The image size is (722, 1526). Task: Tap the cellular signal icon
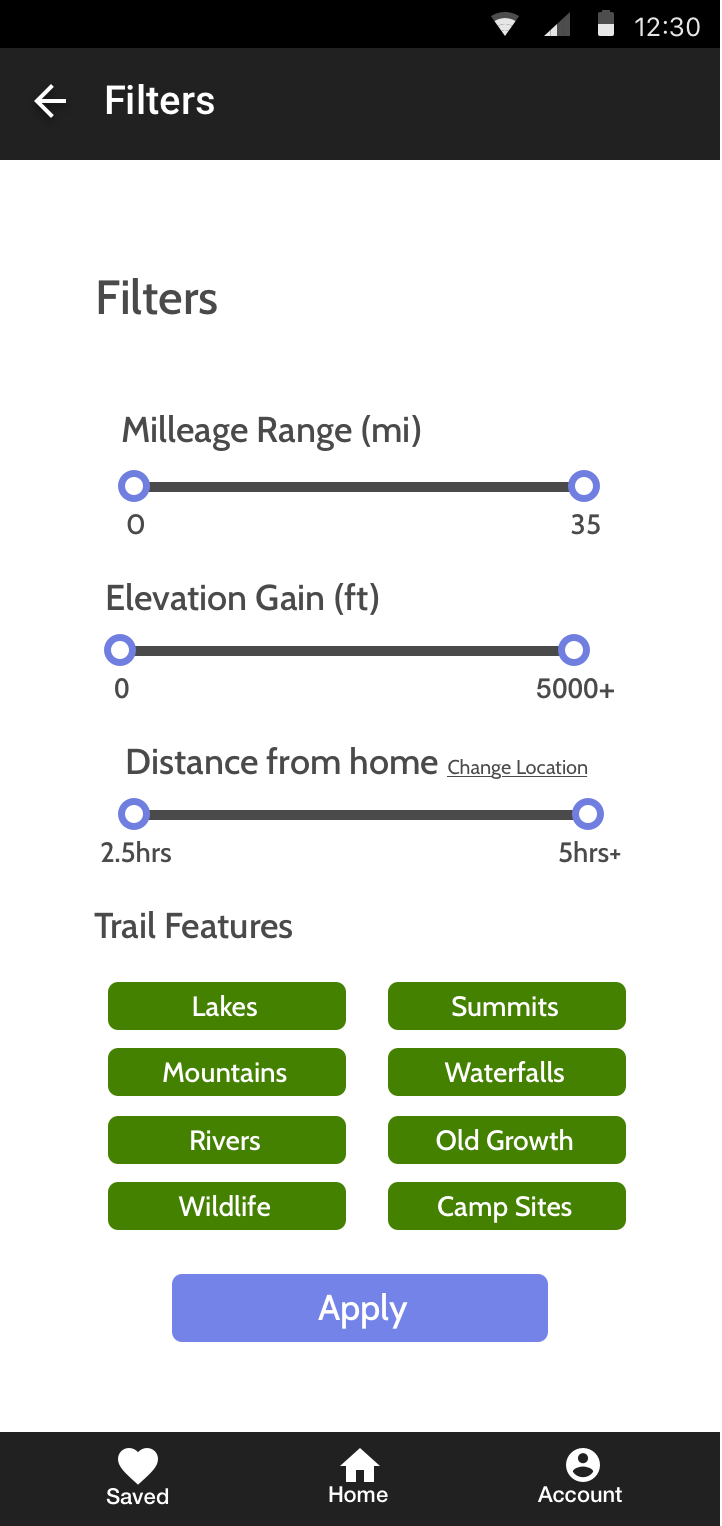click(557, 25)
